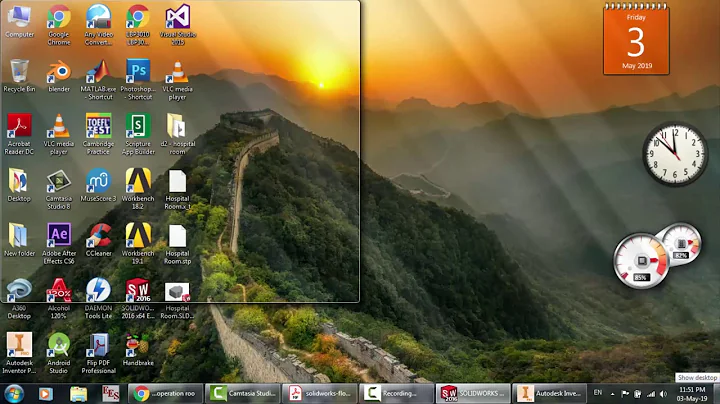The width and height of the screenshot is (720, 404).
Task: Open A360 Desktop shortcut
Action: pos(19,298)
